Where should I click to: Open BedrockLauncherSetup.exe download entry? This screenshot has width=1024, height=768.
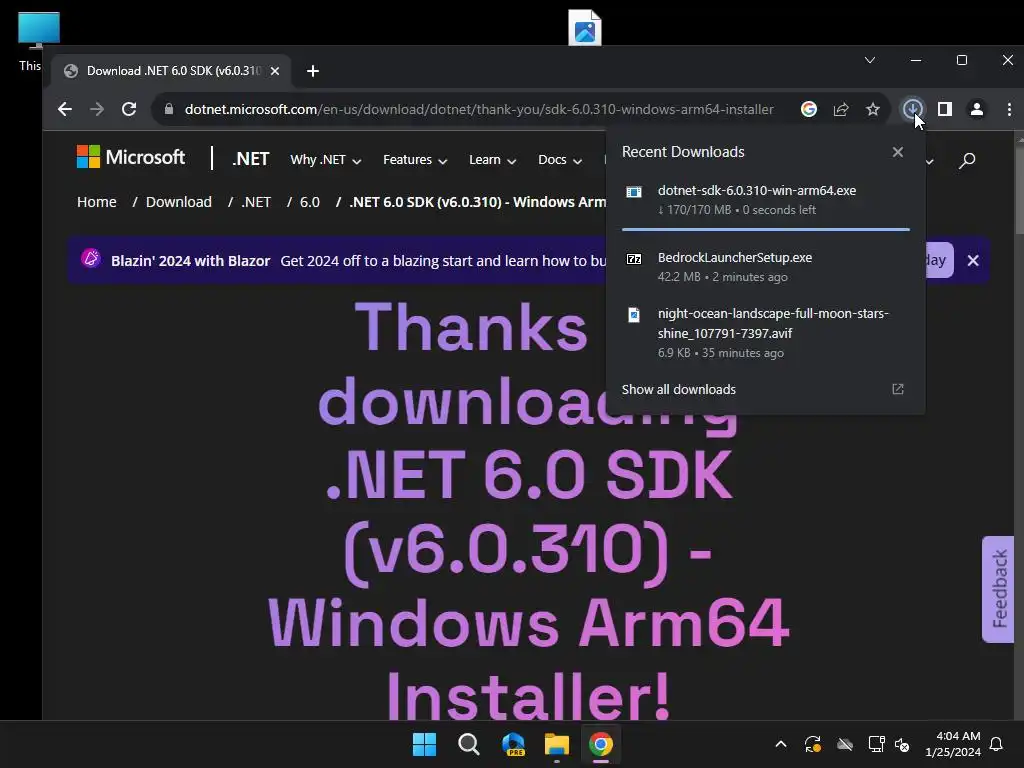point(765,266)
